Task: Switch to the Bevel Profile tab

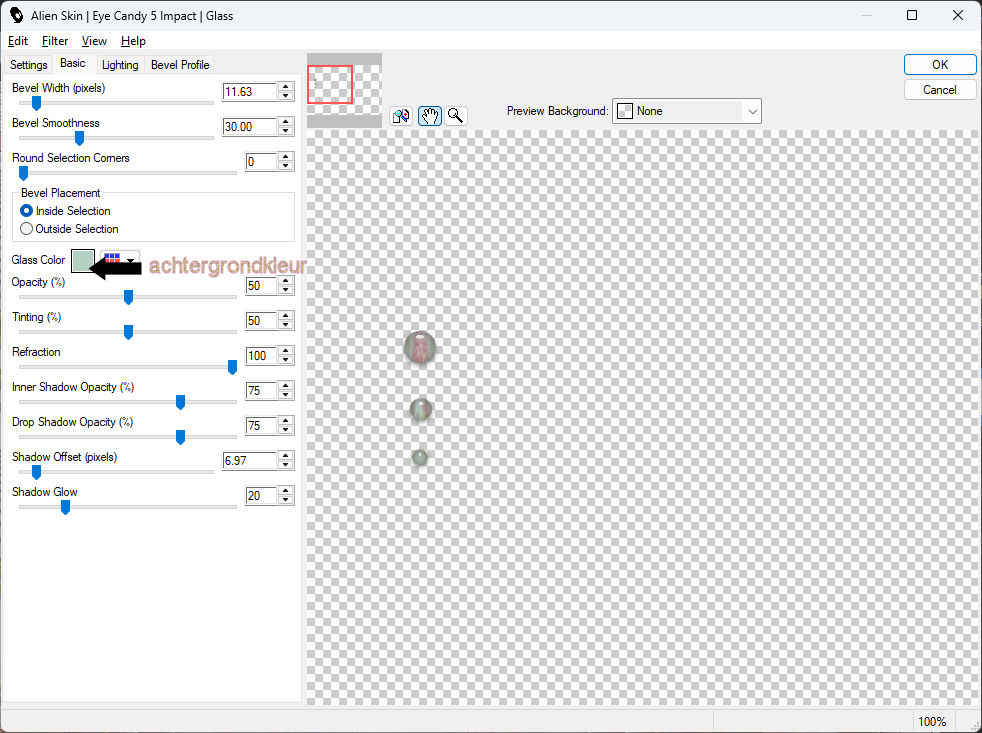Action: click(x=180, y=65)
